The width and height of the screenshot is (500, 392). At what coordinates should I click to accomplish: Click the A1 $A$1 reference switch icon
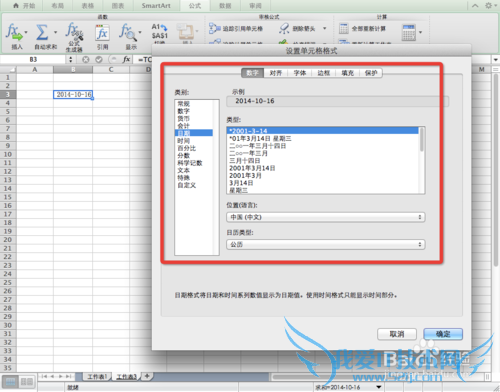[160, 31]
